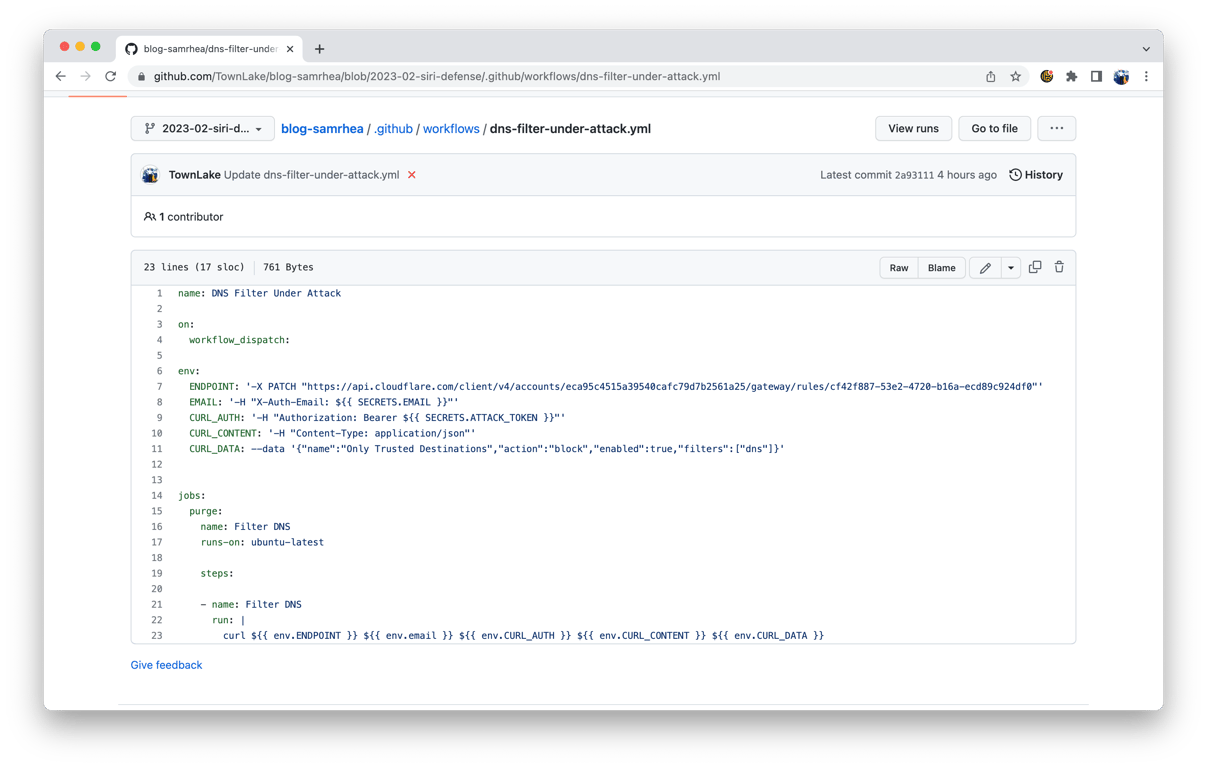The width and height of the screenshot is (1207, 768).
Task: Click the 'runs-on: ubuntu-latest' line
Action: pos(262,542)
